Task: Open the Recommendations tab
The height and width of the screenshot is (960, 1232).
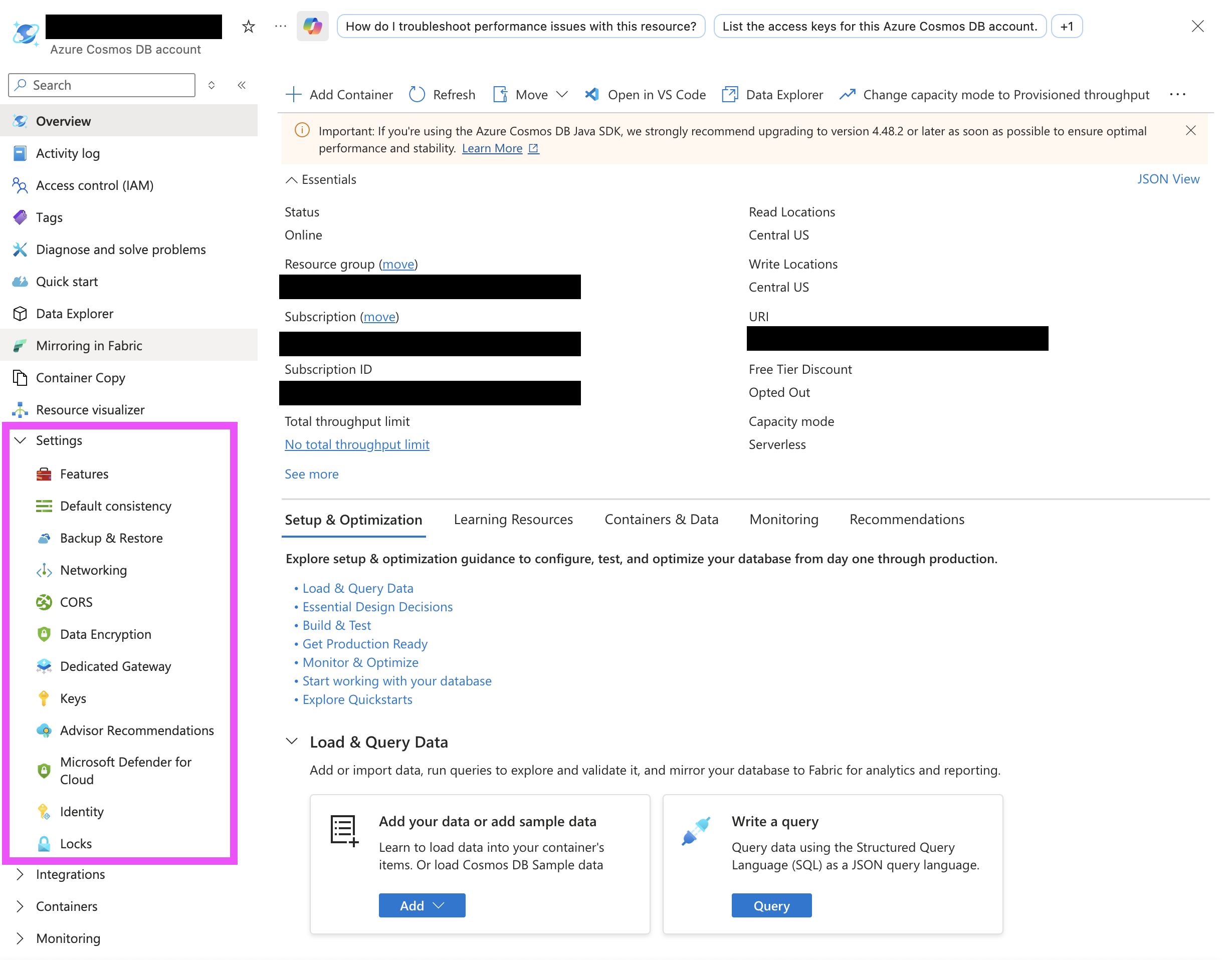Action: click(906, 519)
